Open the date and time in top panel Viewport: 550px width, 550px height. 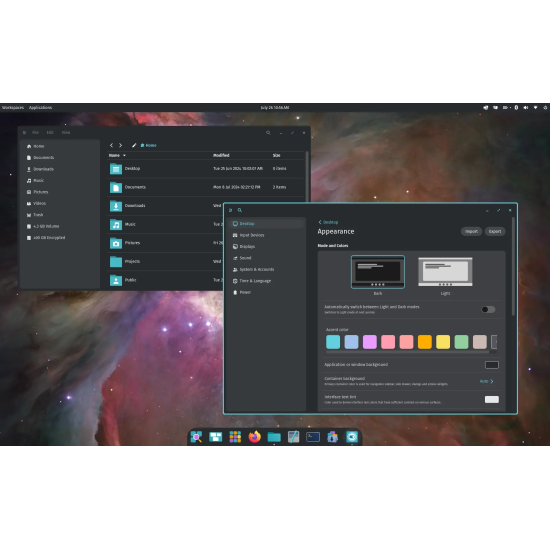click(x=275, y=108)
